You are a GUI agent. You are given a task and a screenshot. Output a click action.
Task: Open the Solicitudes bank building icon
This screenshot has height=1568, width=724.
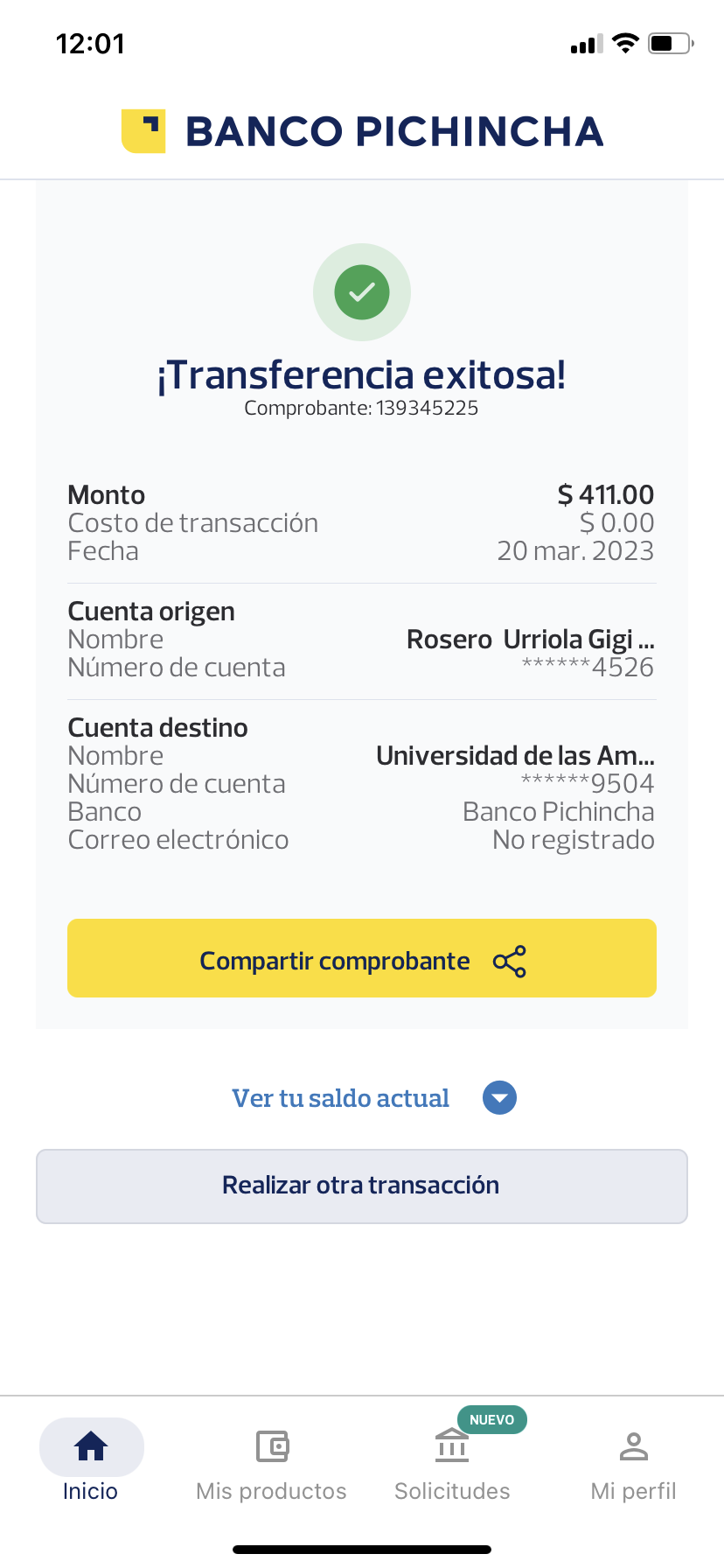[452, 1446]
